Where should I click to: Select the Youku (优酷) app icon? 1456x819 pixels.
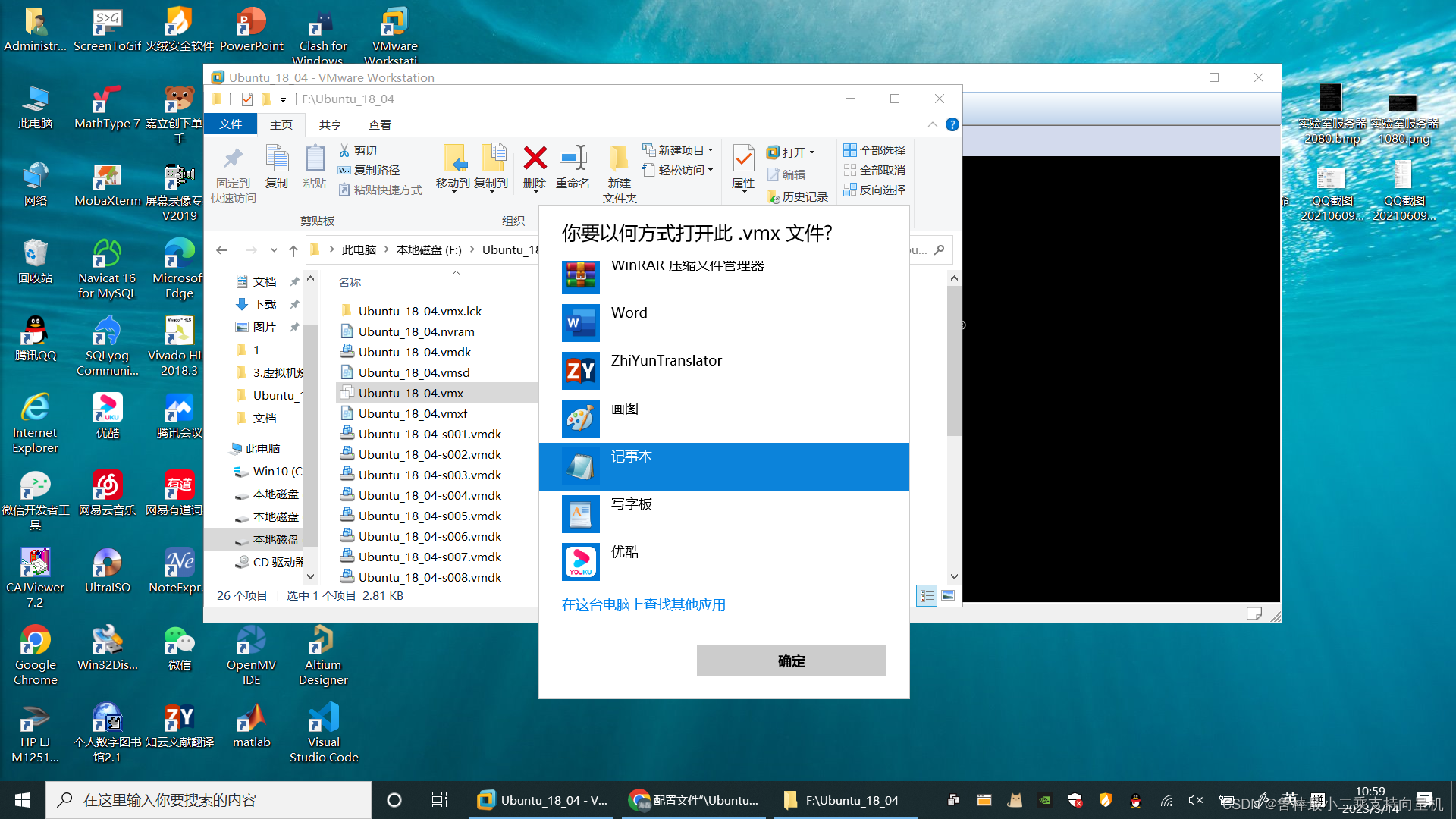pos(581,562)
